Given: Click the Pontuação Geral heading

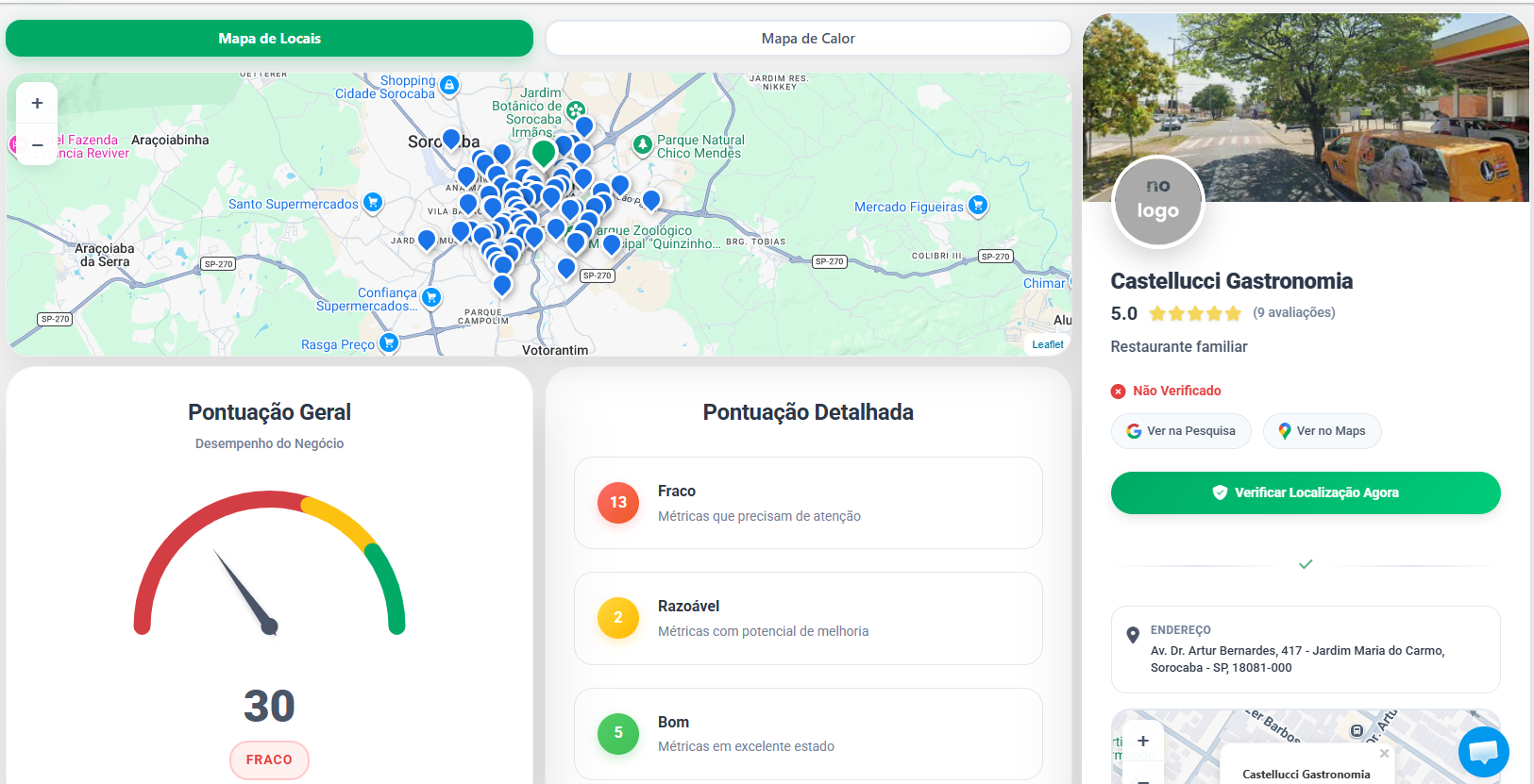Looking at the screenshot, I should (x=269, y=412).
